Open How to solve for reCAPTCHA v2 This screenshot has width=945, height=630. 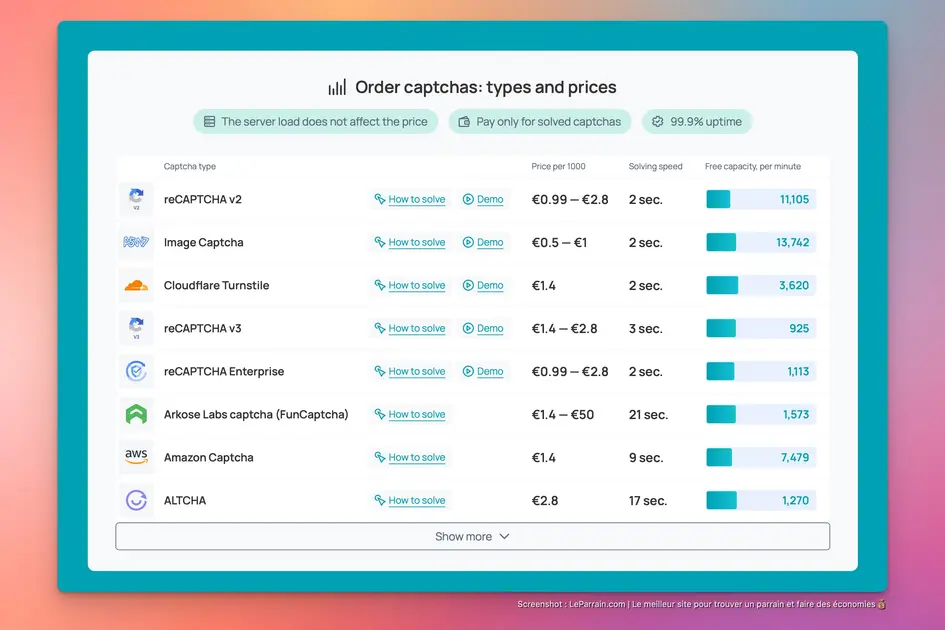pyautogui.click(x=416, y=199)
